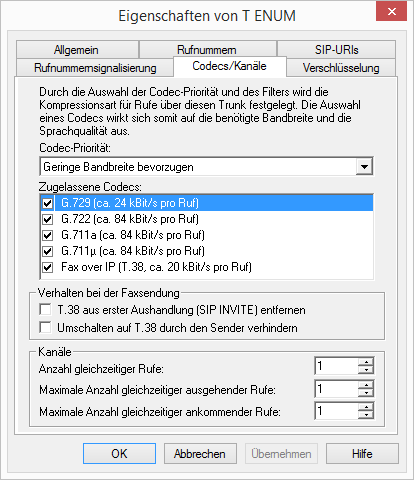Increase Anzahl gleichzeitiger Rufe with up arrow
This screenshot has width=414, height=480.
point(366,362)
